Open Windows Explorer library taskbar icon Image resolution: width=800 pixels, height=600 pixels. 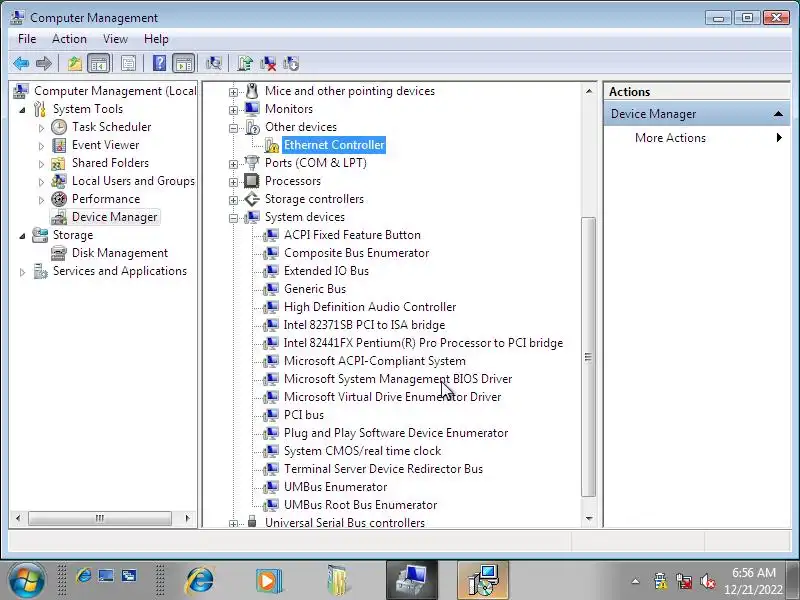point(339,580)
